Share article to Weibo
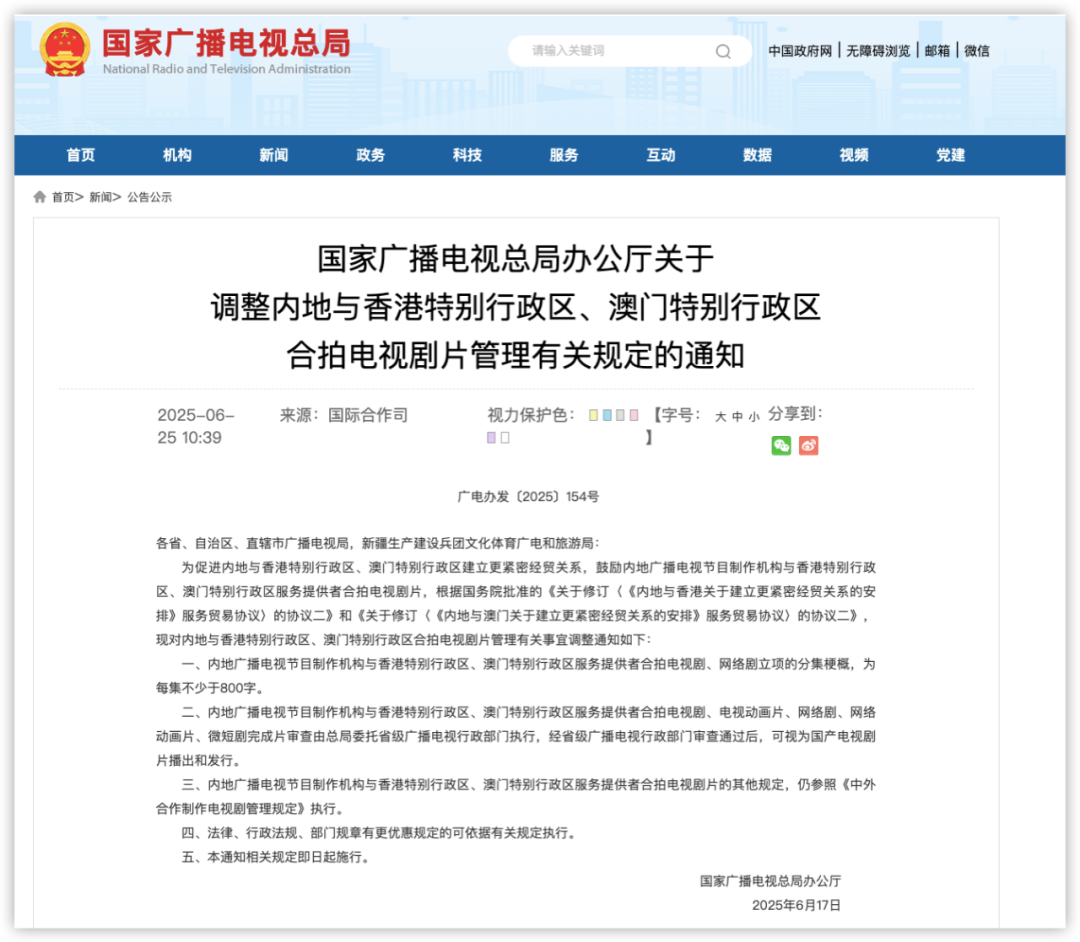The image size is (1080, 942). pos(809,446)
